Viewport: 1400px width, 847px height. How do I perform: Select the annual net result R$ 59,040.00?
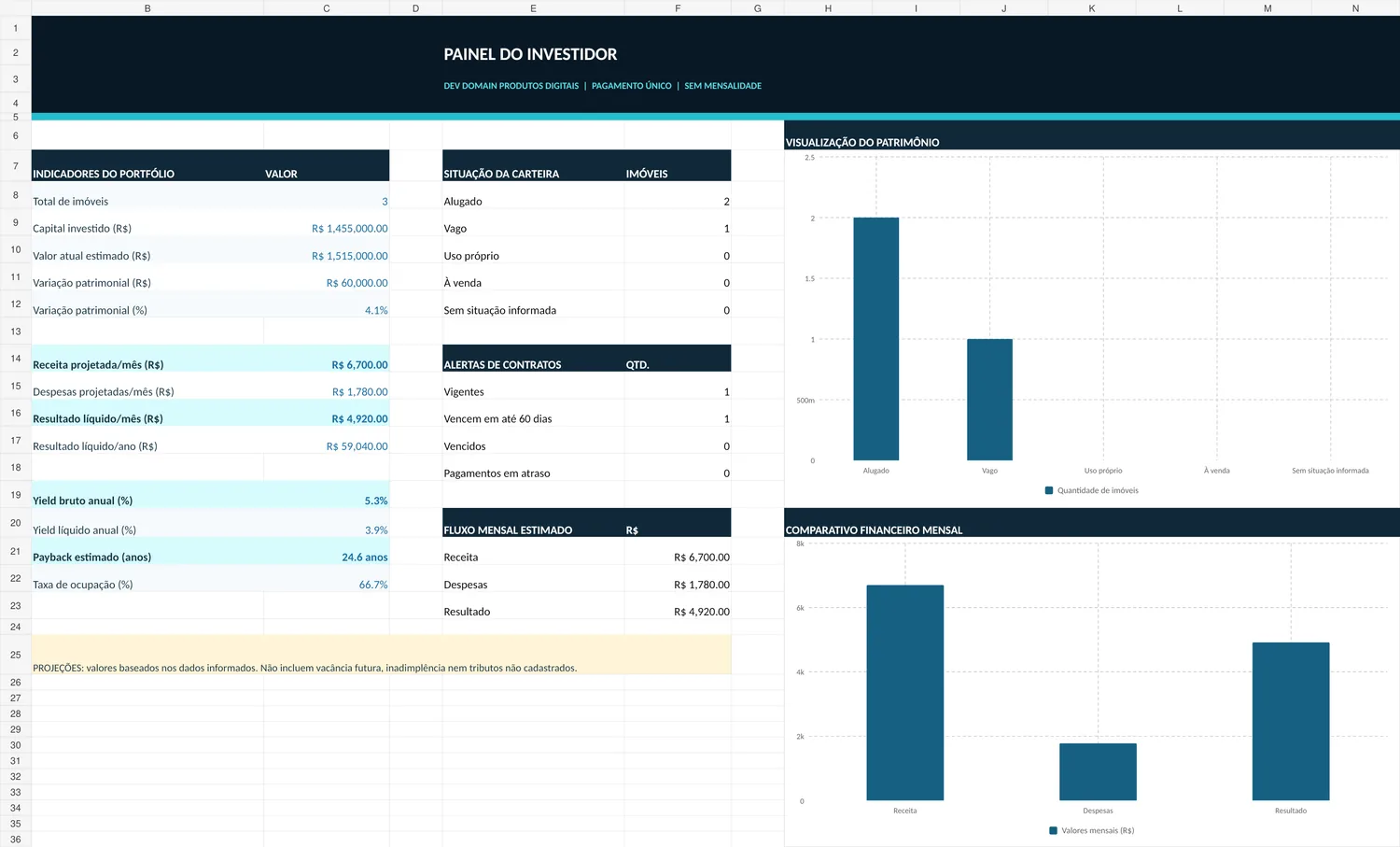[327, 441]
